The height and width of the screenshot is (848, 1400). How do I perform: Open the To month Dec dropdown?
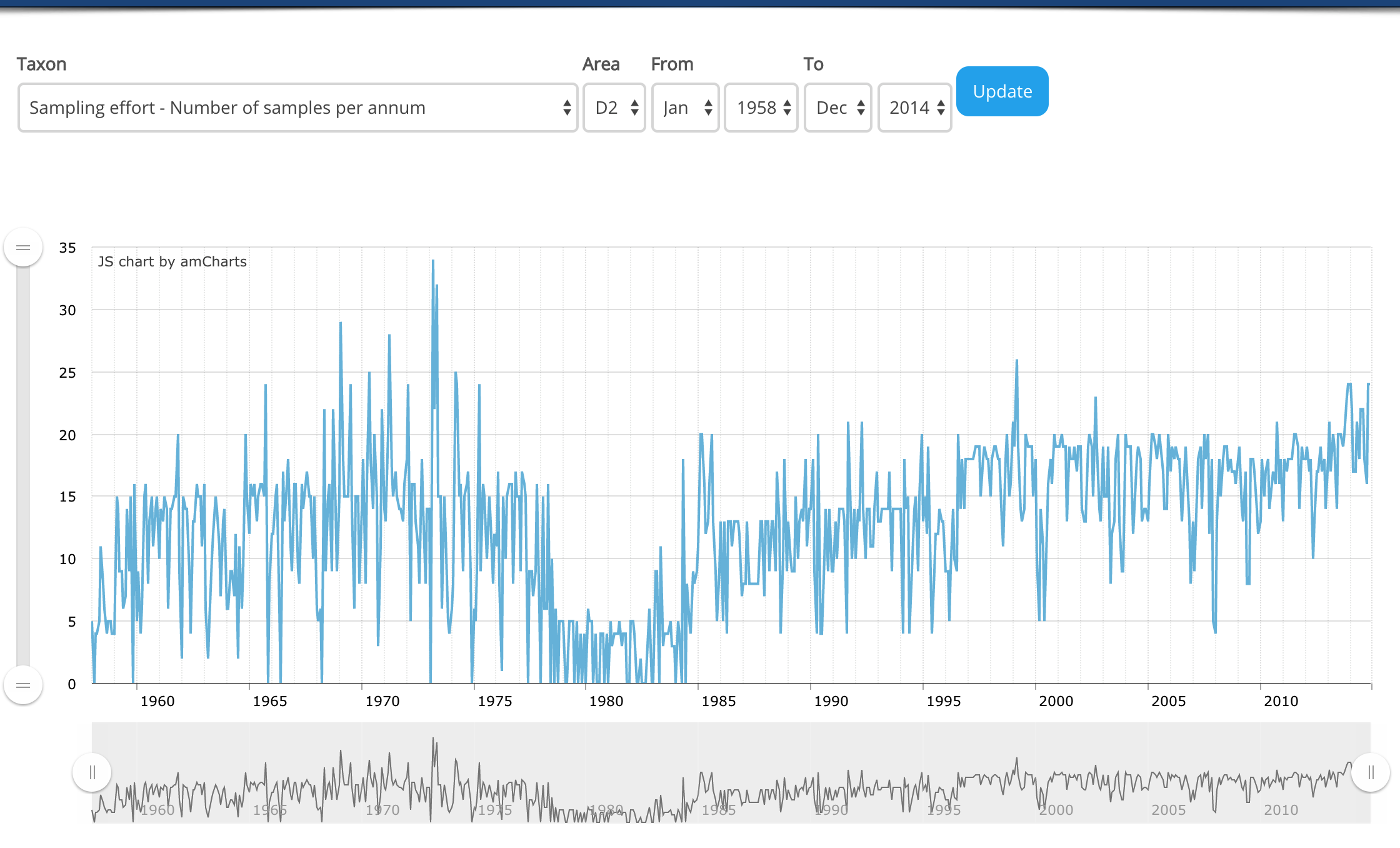pos(837,108)
